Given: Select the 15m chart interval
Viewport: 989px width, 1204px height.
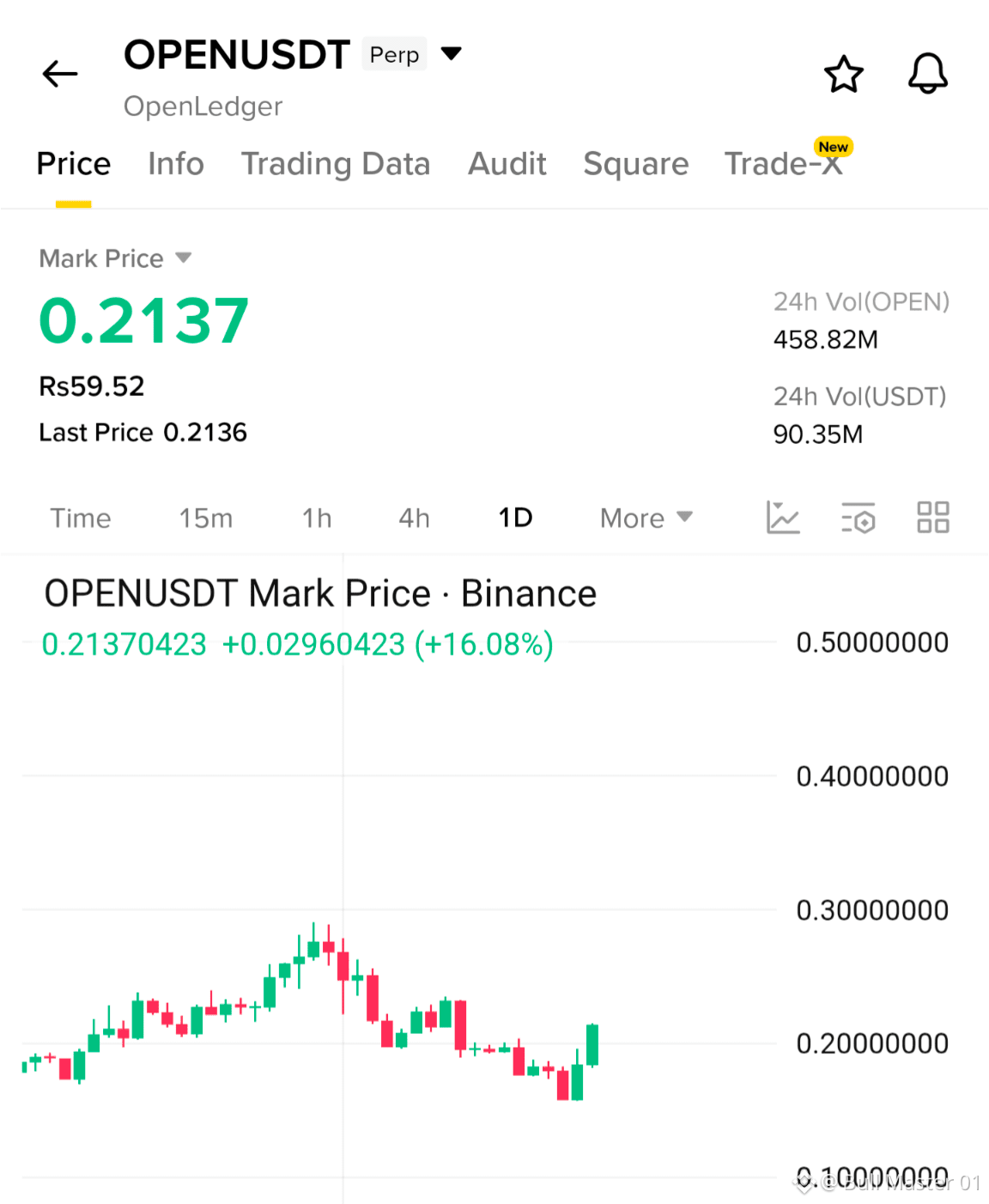Looking at the screenshot, I should click(206, 518).
